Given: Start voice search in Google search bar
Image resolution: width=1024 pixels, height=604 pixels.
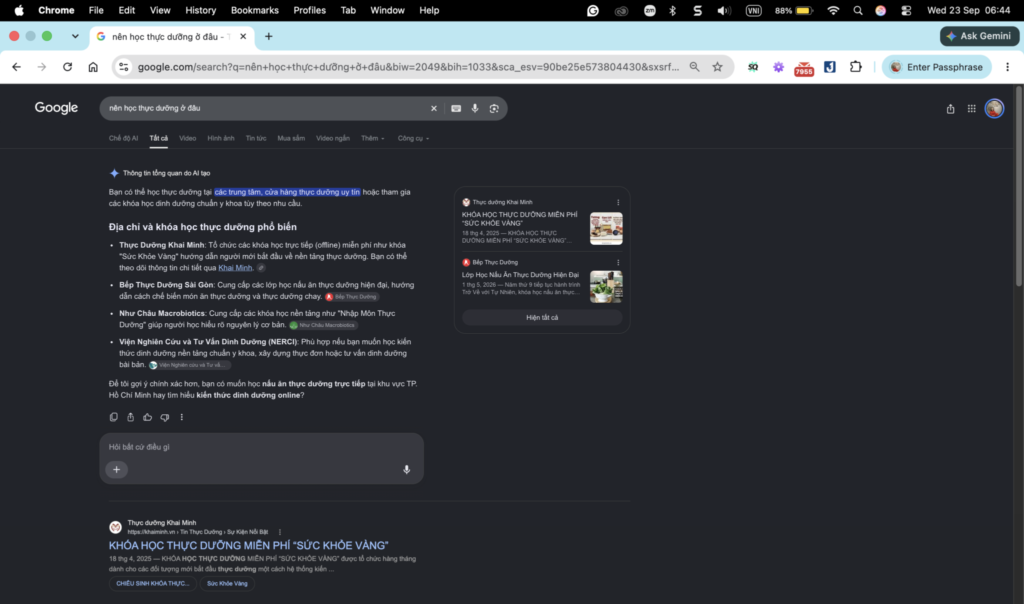Looking at the screenshot, I should 475,108.
